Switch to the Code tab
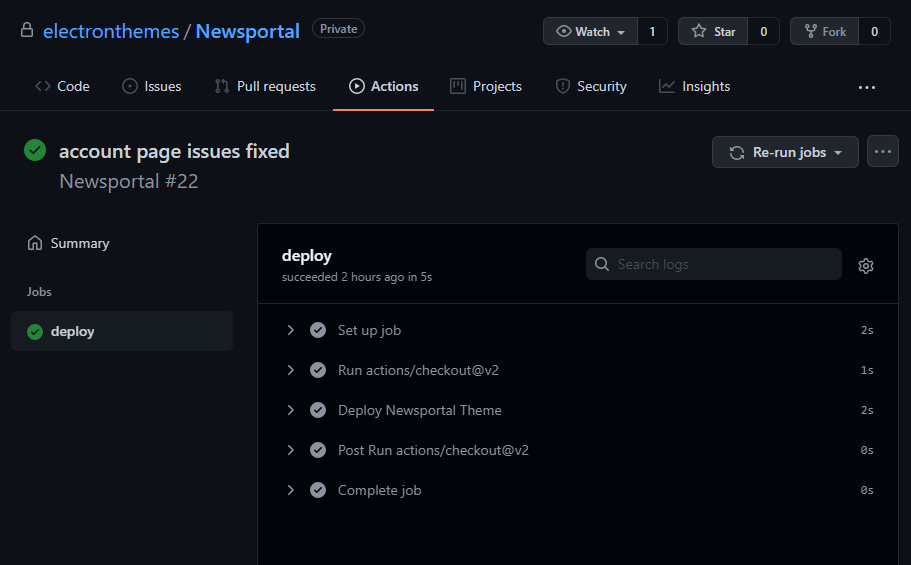This screenshot has height=565, width=911. (x=62, y=87)
